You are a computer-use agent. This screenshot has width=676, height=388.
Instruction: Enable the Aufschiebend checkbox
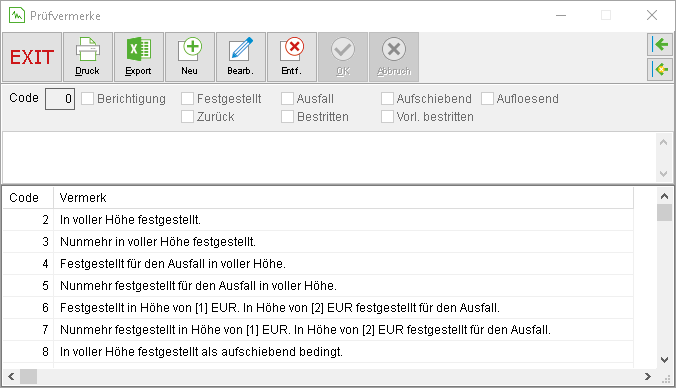[x=387, y=99]
